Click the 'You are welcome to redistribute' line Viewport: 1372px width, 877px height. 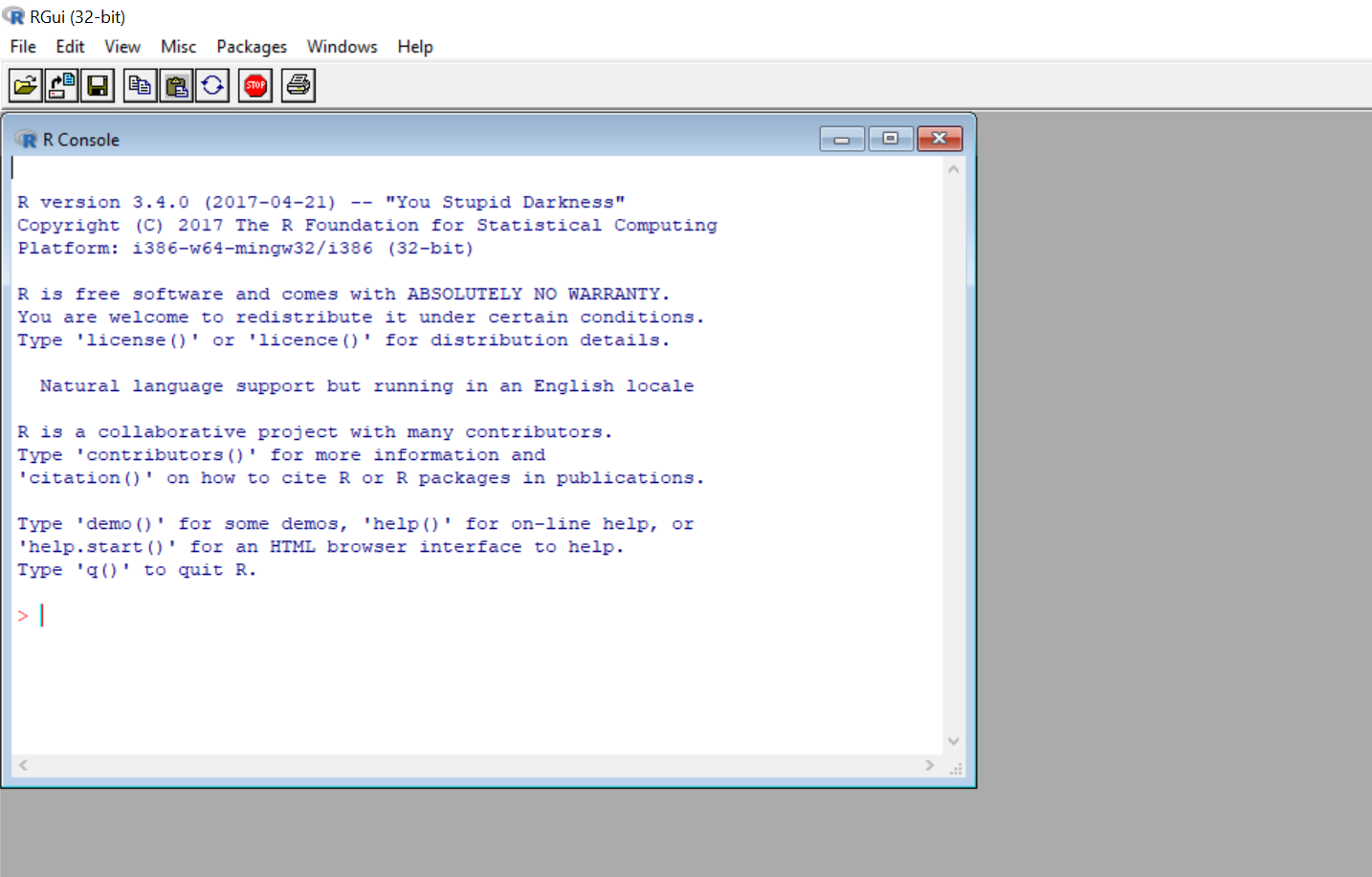361,318
